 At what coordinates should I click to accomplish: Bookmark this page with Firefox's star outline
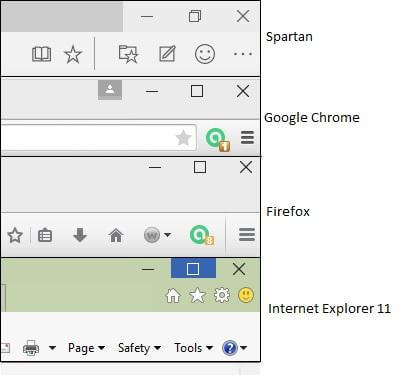pos(15,236)
